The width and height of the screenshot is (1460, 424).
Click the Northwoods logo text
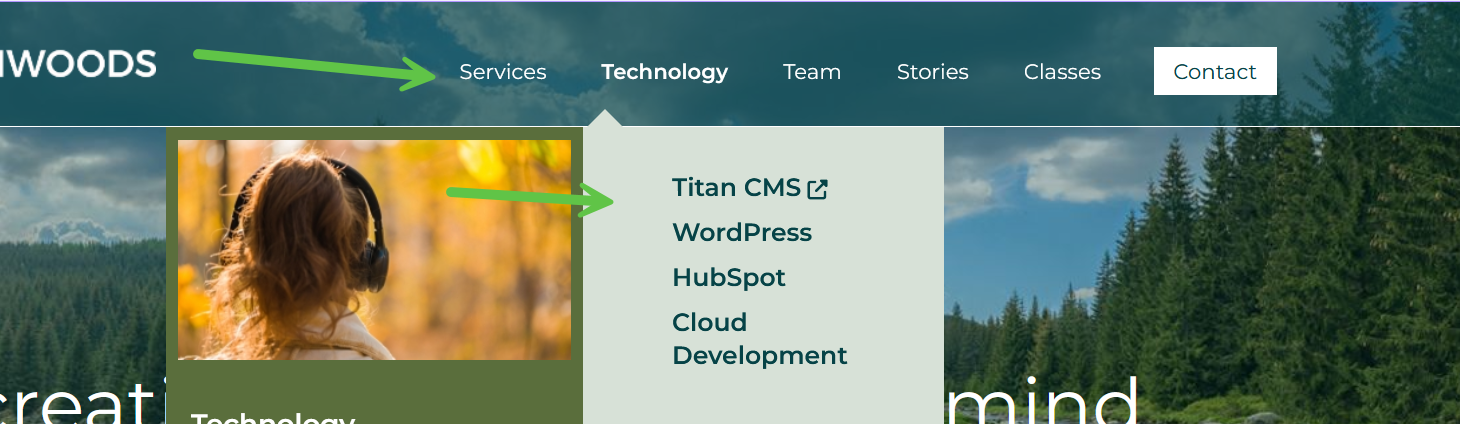tap(78, 64)
